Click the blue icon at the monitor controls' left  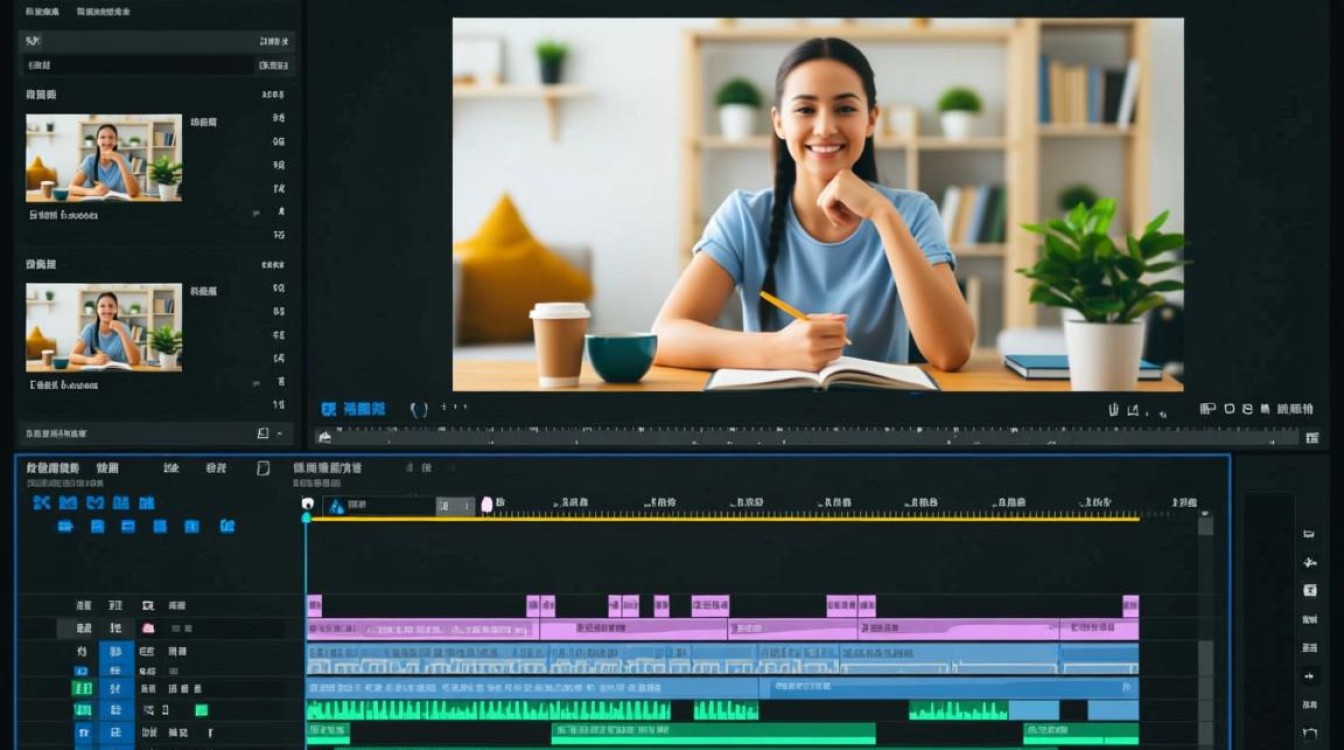(x=328, y=409)
